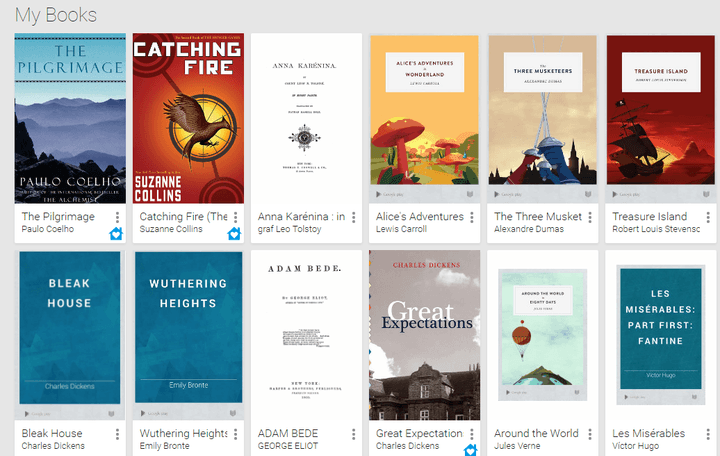
Task: Select author text 'graf Leo Tolstoy'
Action: [x=289, y=229]
